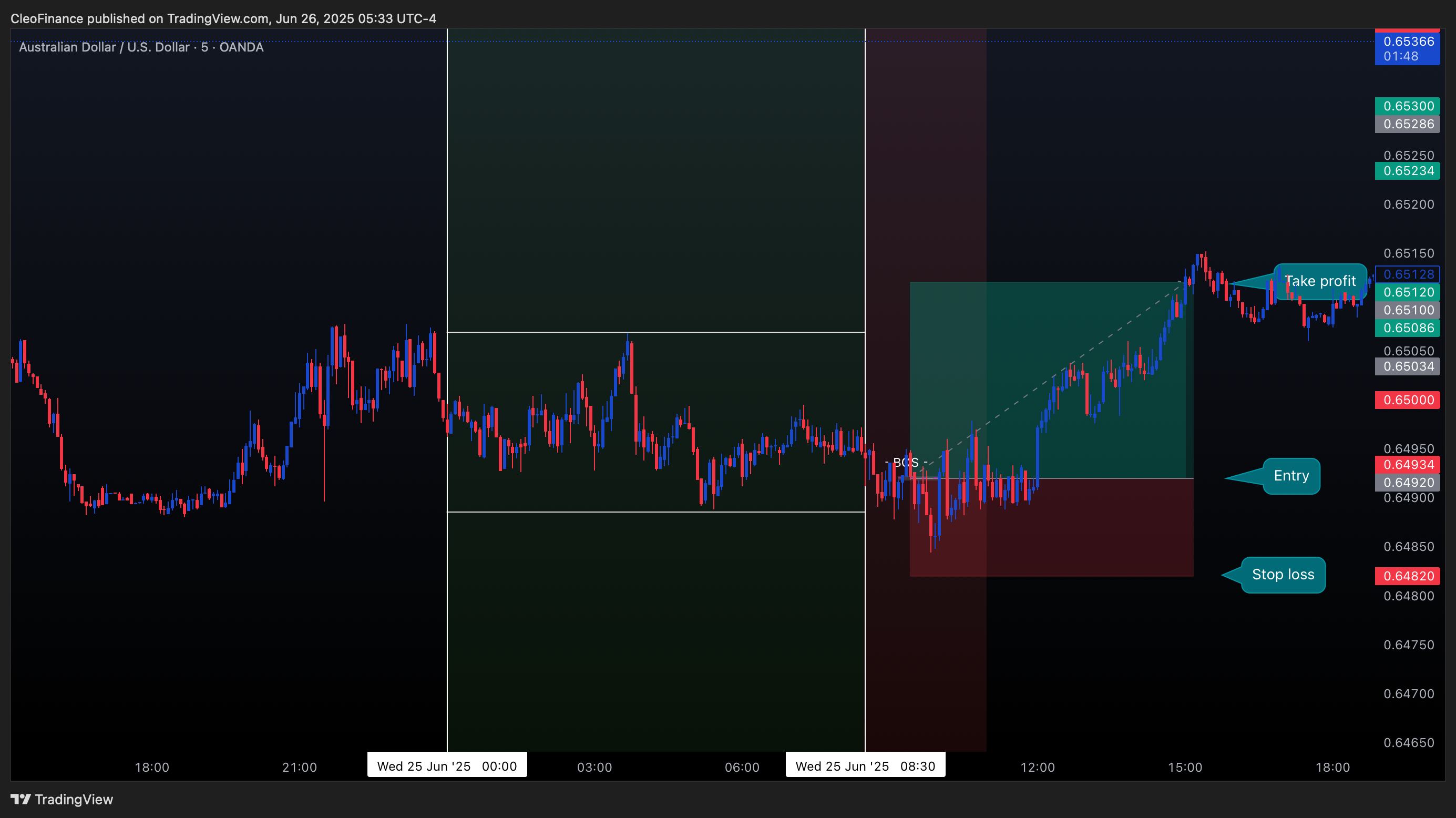
Task: Click the gray price label 0.64920
Action: (x=1408, y=482)
